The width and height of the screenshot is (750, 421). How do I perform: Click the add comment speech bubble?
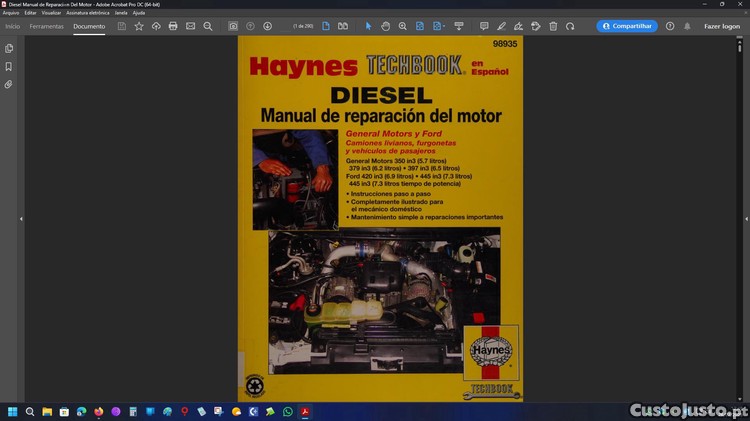(484, 26)
